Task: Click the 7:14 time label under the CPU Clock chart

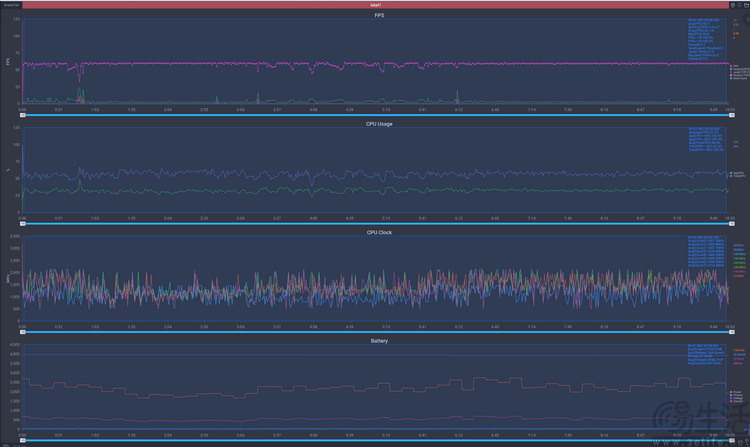Action: [x=531, y=327]
